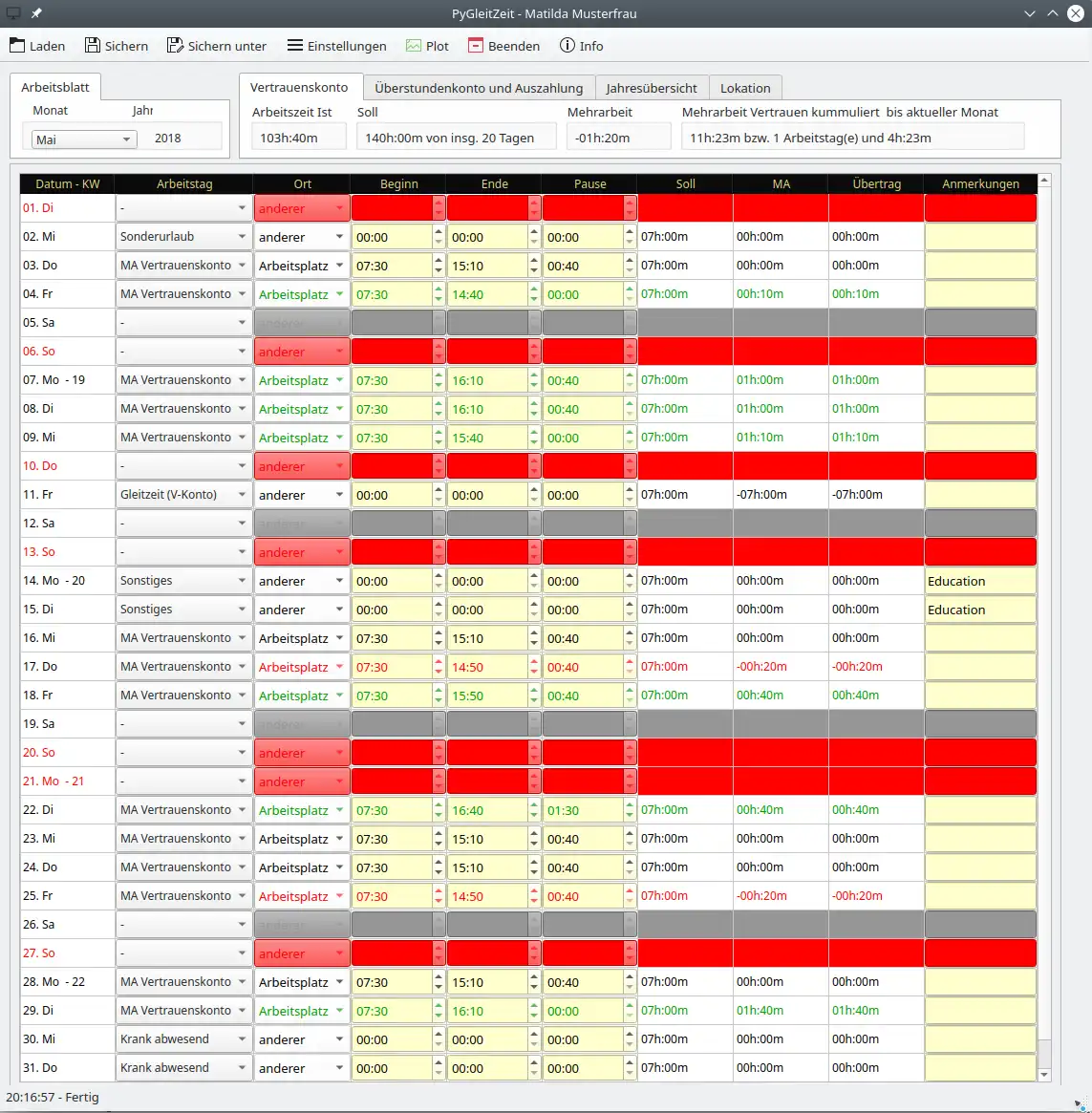Click Pause stepper for 25. Fr
This screenshot has height=1113, width=1092.
(629, 896)
